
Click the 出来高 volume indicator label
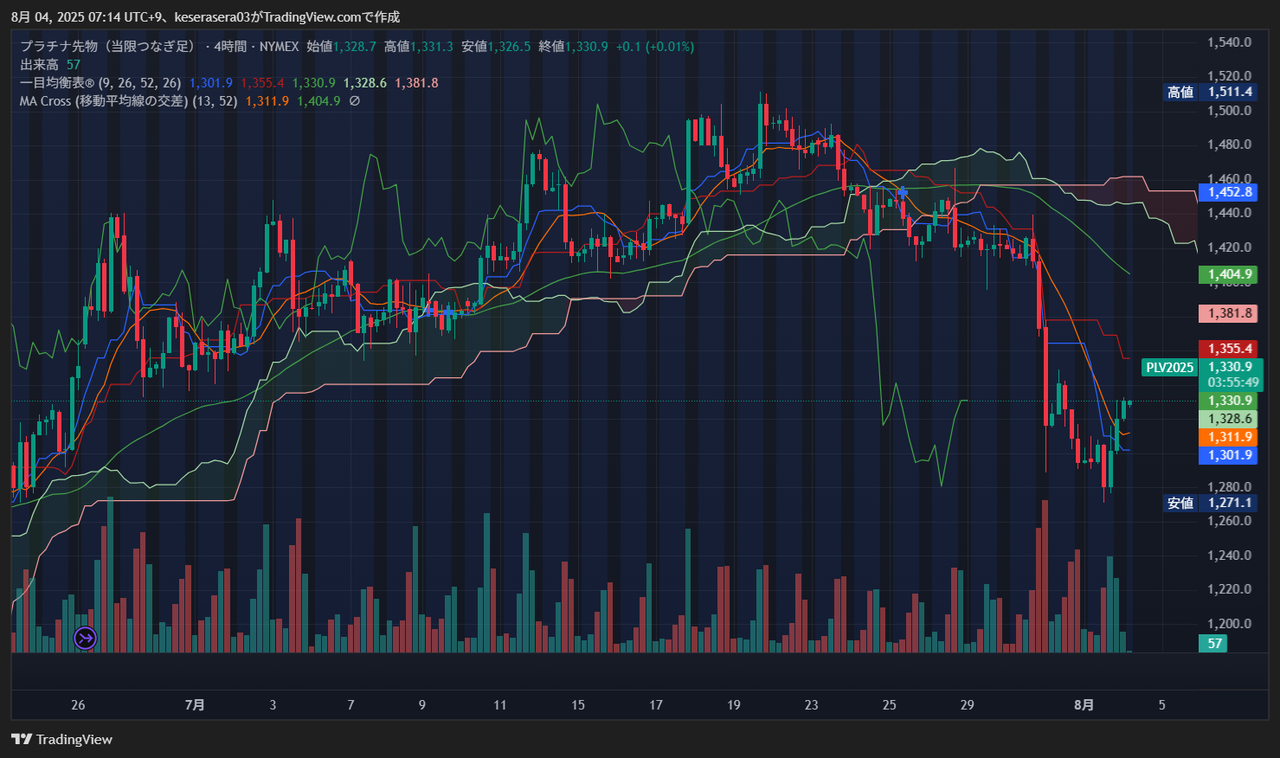point(40,64)
